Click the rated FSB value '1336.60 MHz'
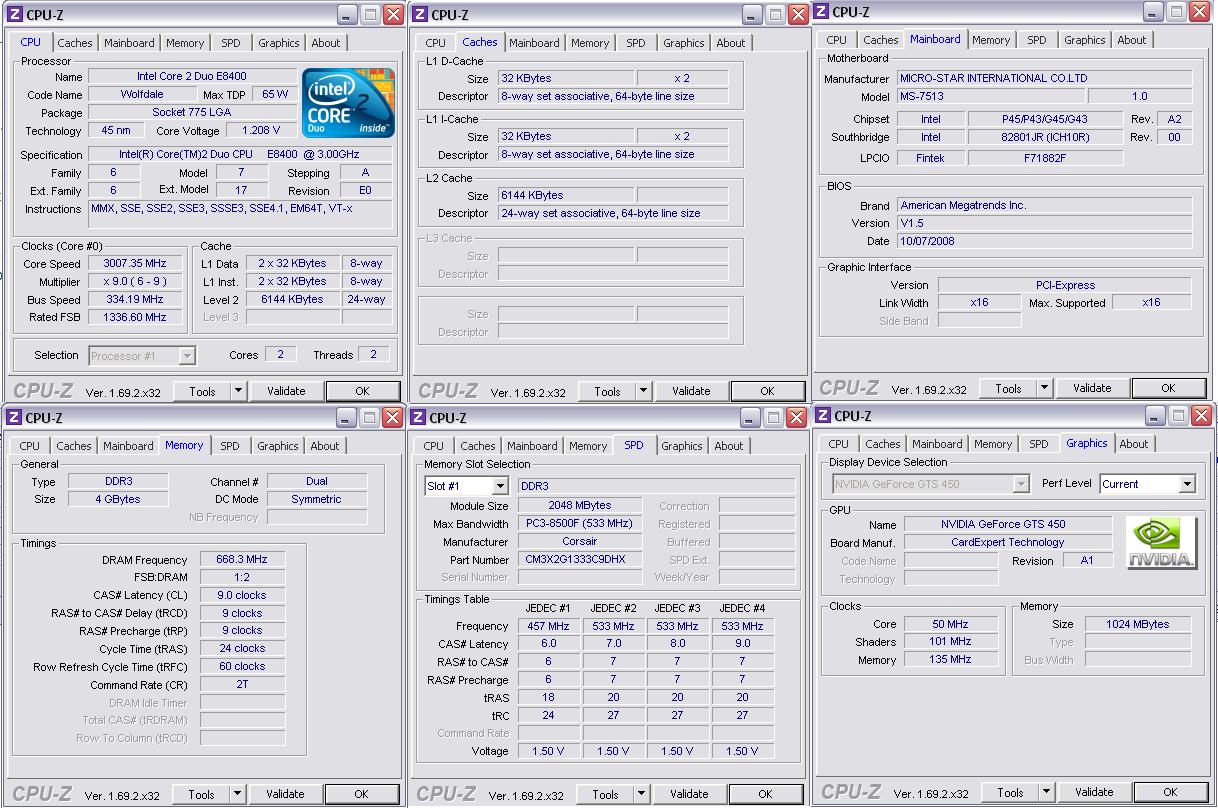This screenshot has width=1218, height=808. 135,318
